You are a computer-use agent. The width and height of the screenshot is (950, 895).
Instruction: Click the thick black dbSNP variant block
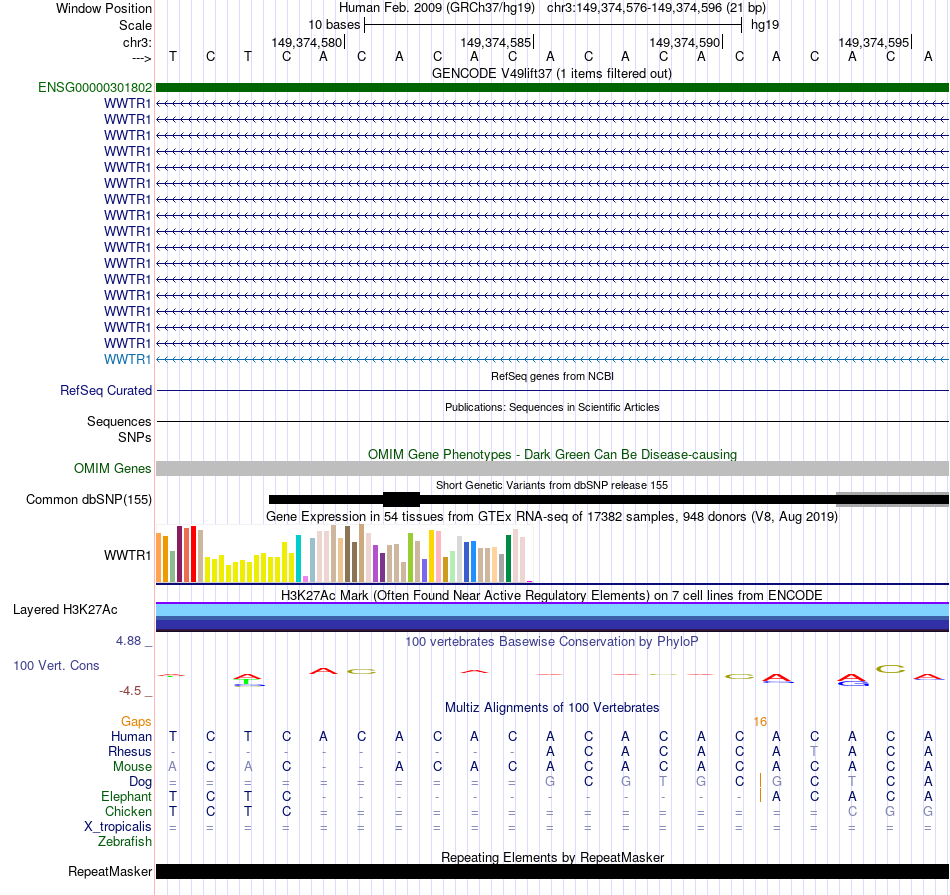(401, 499)
